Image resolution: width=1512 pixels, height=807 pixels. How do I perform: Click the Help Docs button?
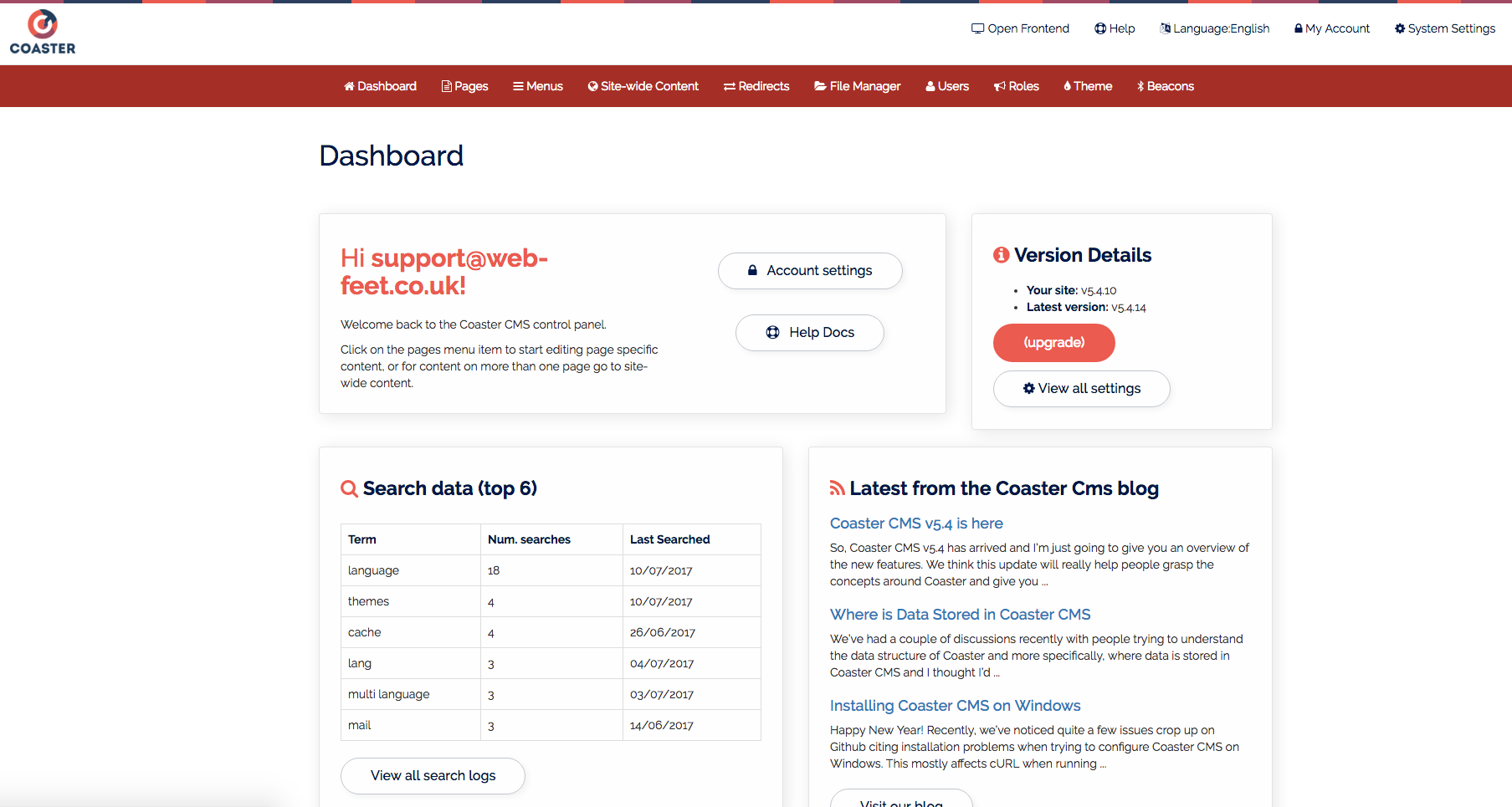pyautogui.click(x=810, y=333)
